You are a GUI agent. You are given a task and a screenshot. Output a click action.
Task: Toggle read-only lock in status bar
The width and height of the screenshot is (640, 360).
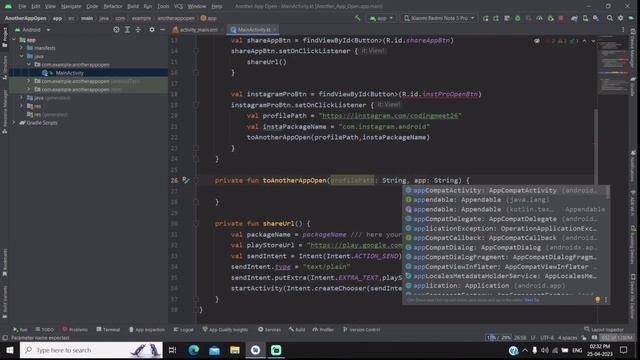(x=584, y=338)
